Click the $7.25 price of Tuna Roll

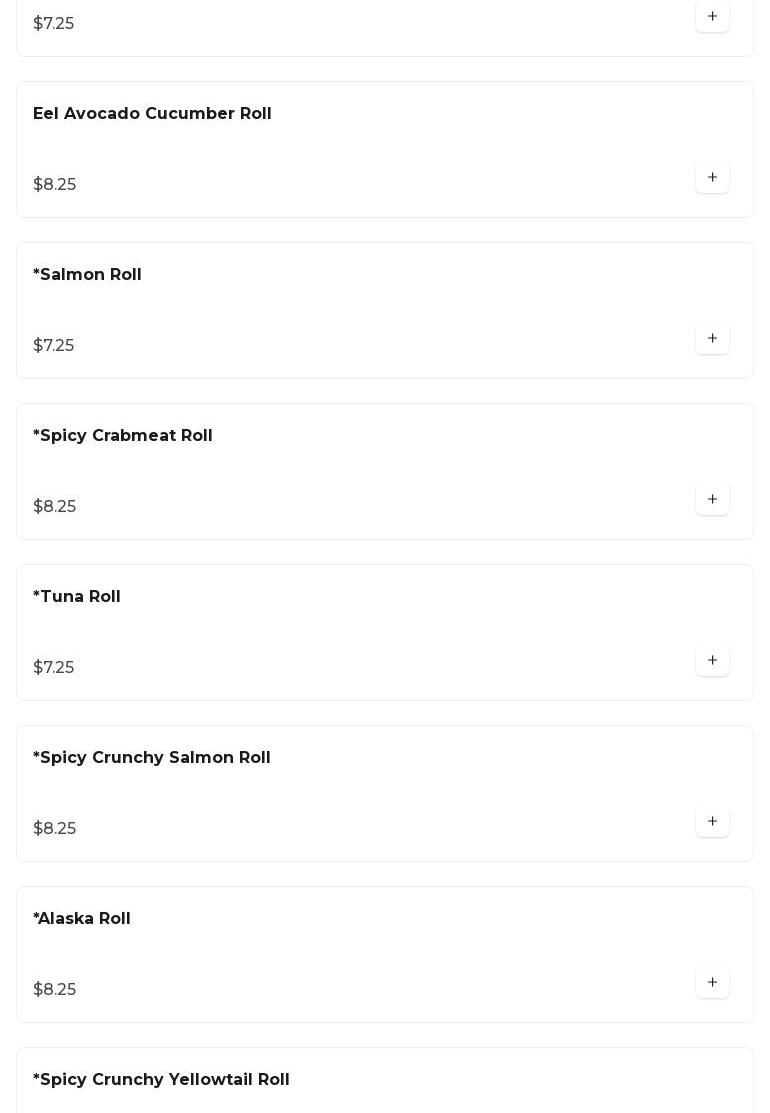(53, 668)
